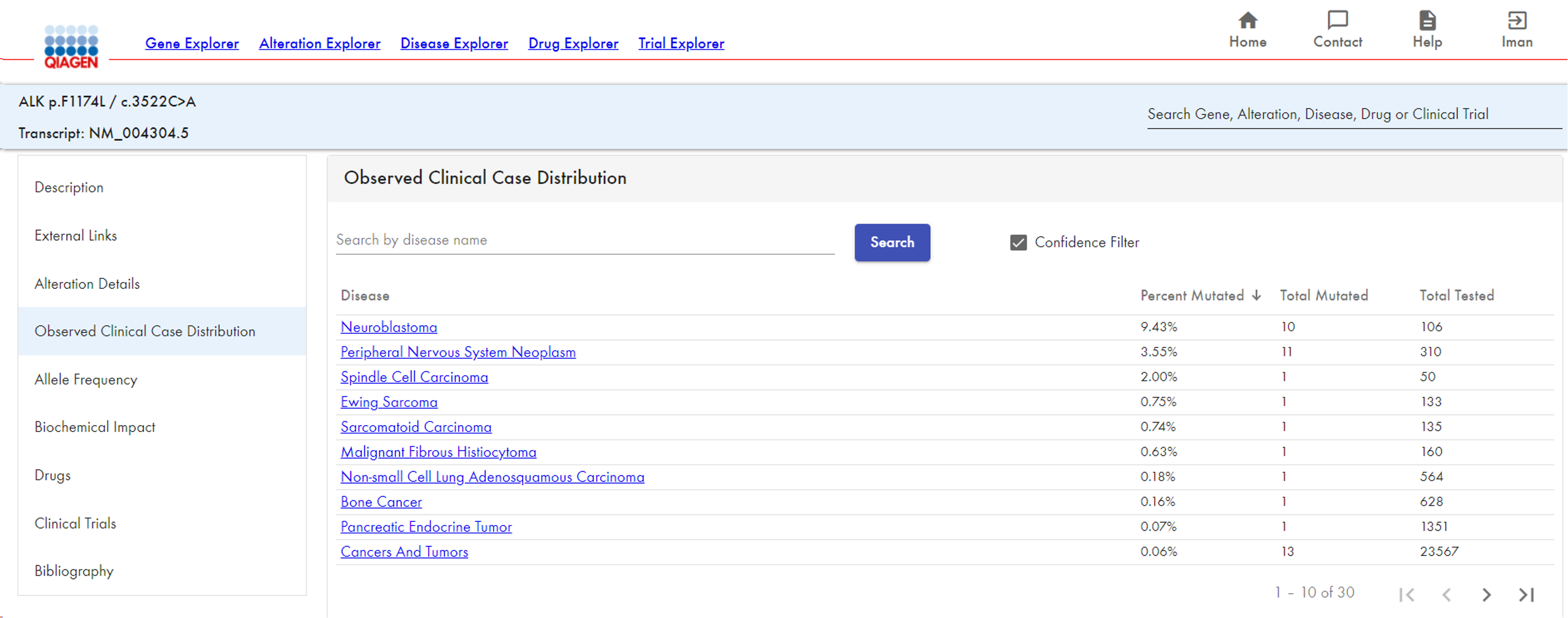
Task: Open the Neuroblastoma disease link
Action: click(389, 327)
